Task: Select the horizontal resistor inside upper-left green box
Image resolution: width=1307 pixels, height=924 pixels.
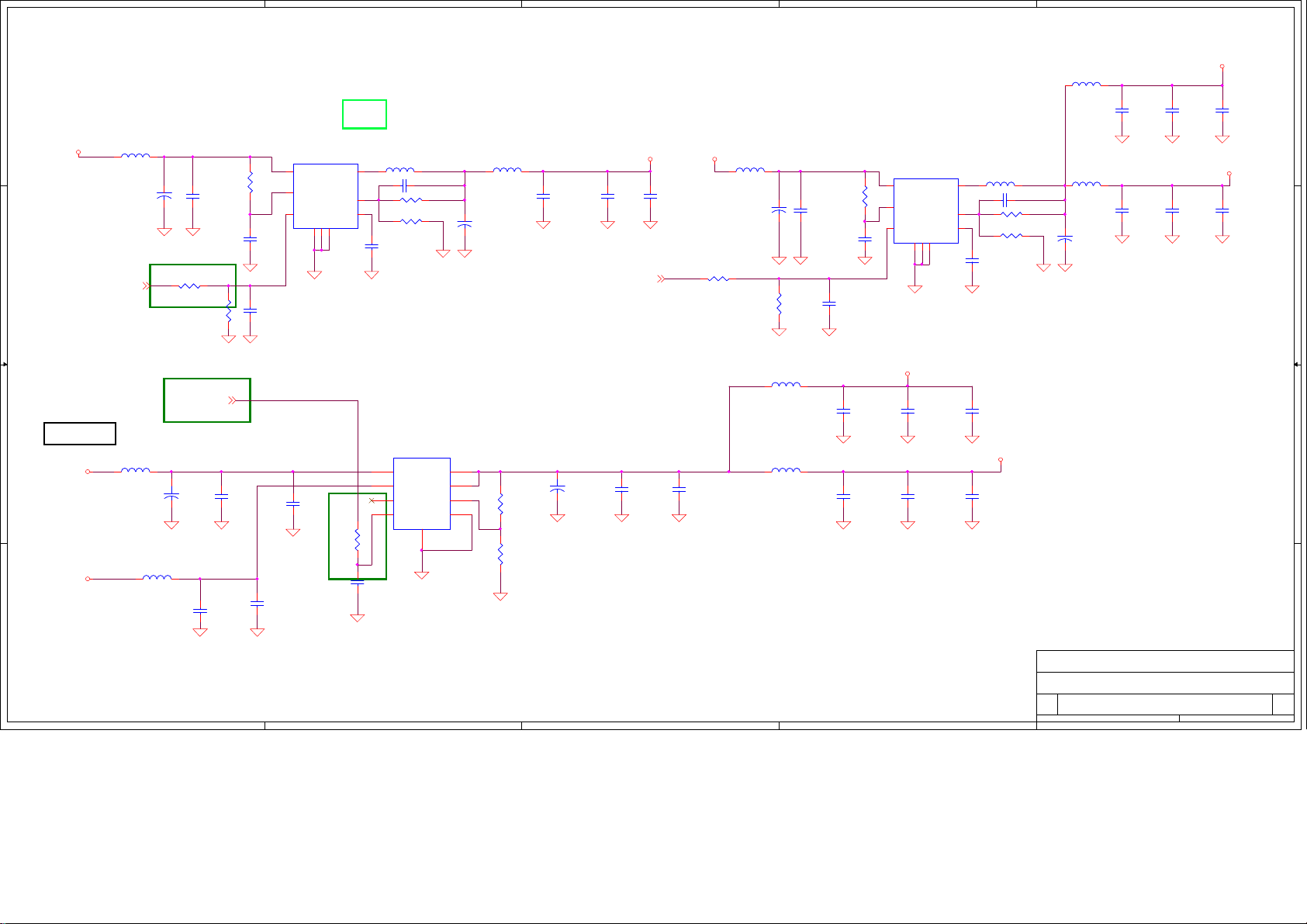Action: [189, 286]
